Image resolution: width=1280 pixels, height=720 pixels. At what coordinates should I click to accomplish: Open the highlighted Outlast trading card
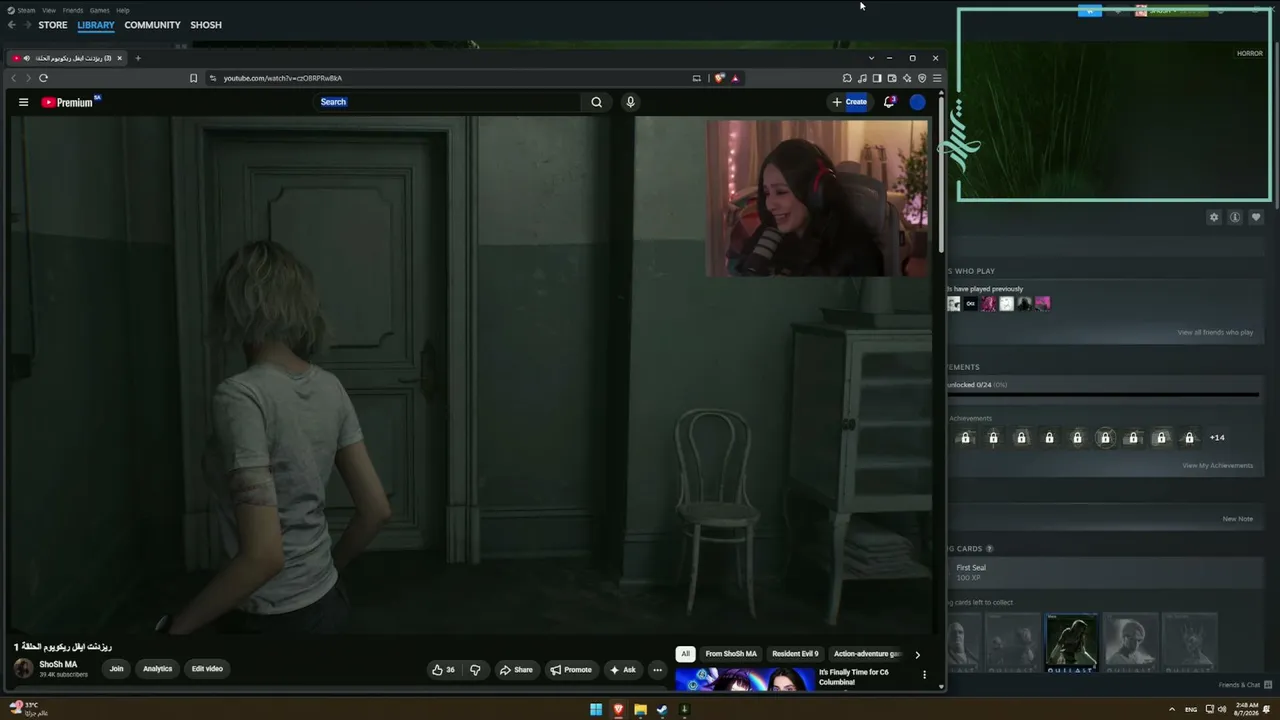coord(1071,642)
